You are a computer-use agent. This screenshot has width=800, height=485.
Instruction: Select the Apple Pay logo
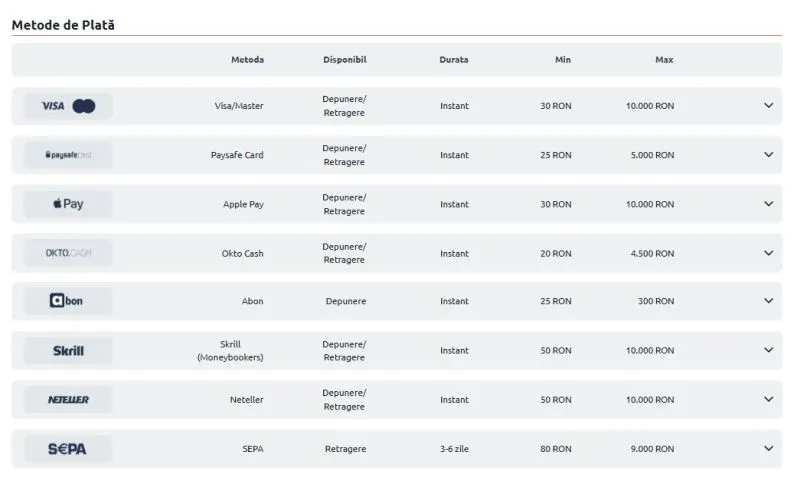point(68,204)
